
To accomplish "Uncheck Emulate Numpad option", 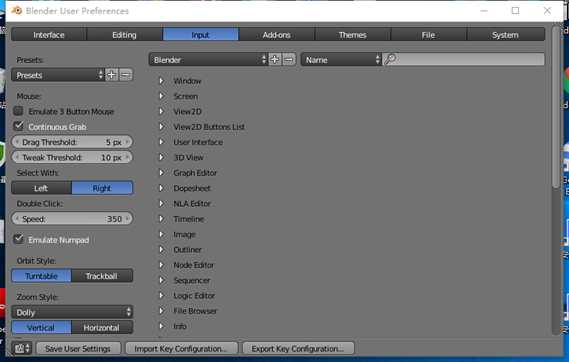I will click(x=18, y=239).
